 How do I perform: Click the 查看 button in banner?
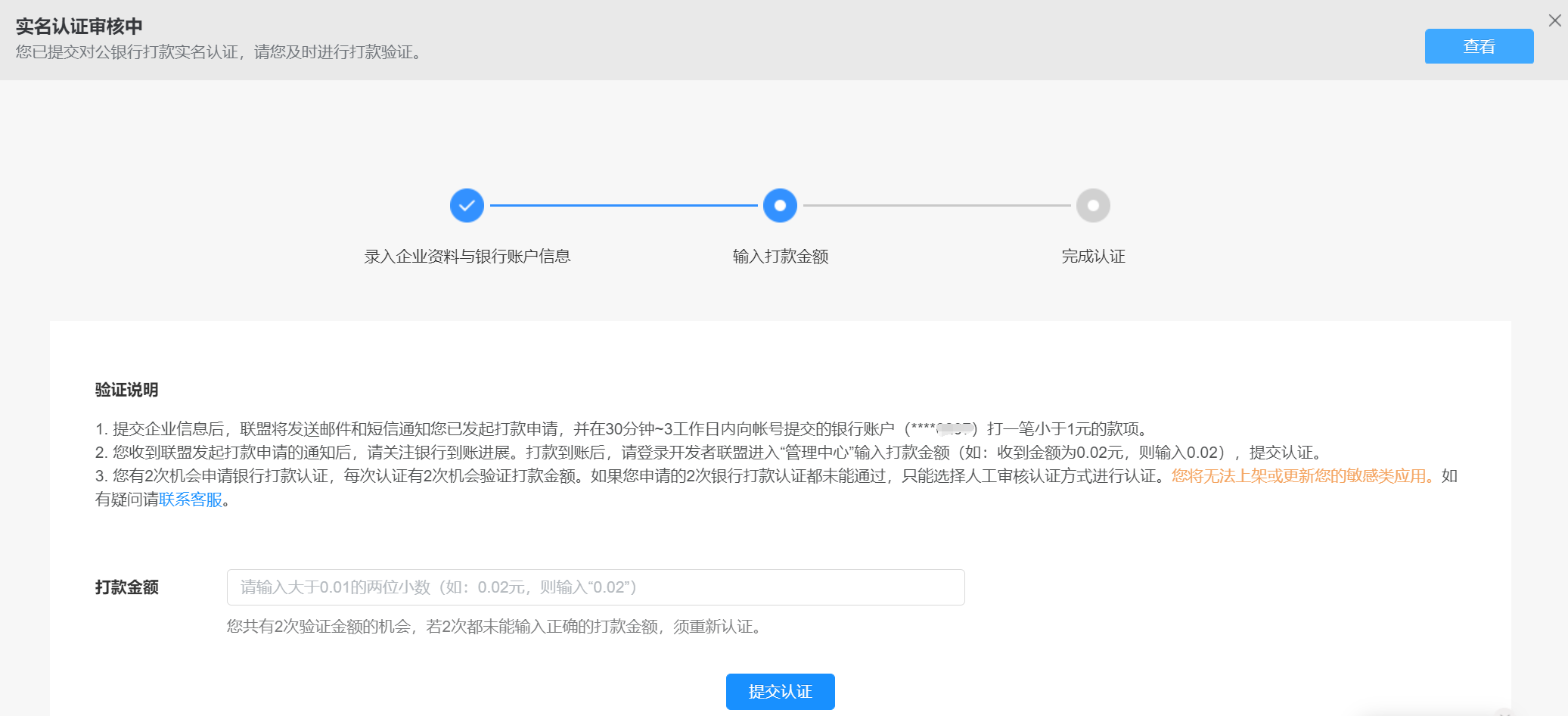point(1479,46)
